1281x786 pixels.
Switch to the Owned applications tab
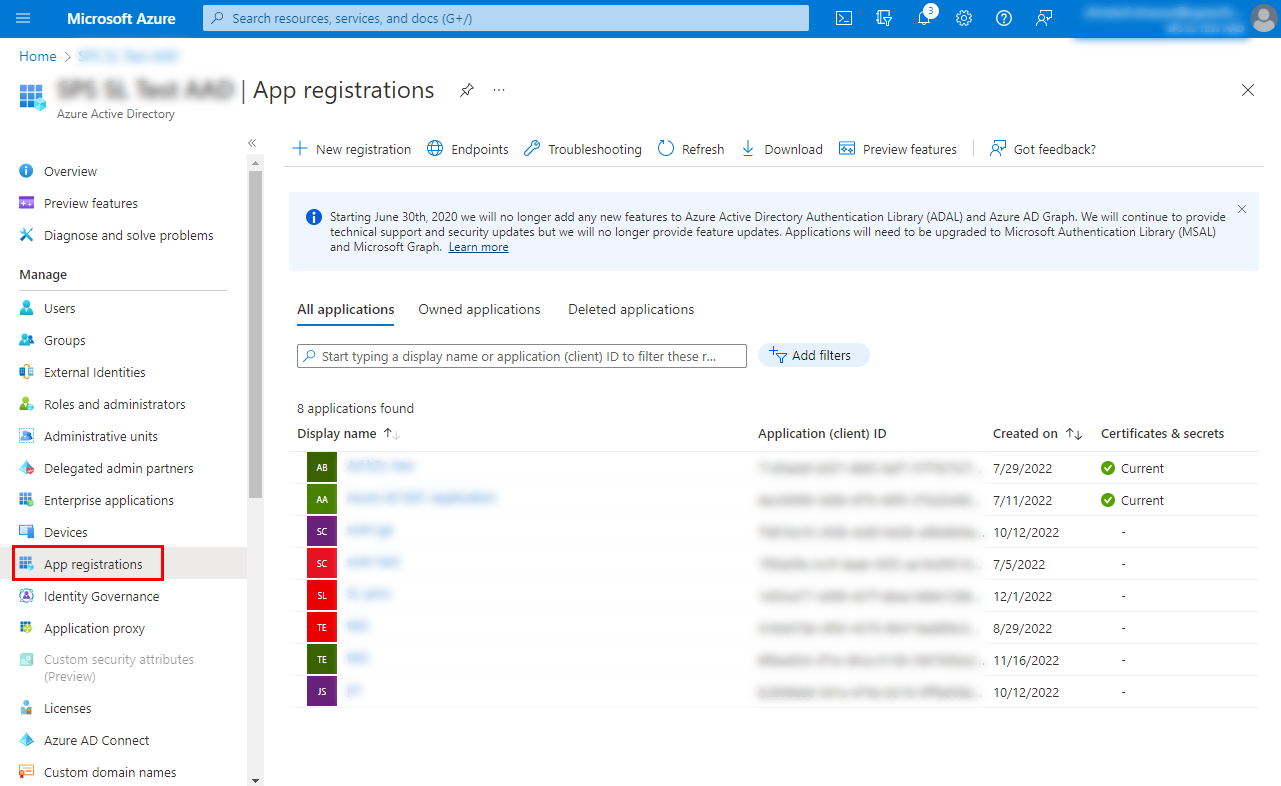(x=479, y=310)
